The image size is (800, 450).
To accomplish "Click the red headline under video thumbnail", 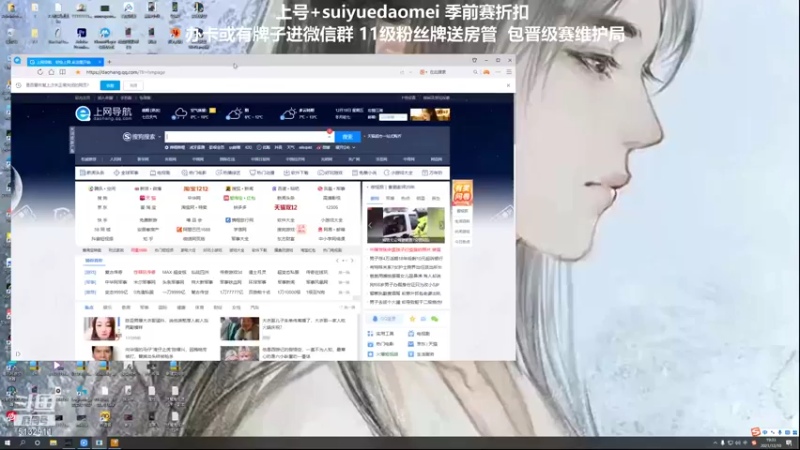I will click(405, 250).
